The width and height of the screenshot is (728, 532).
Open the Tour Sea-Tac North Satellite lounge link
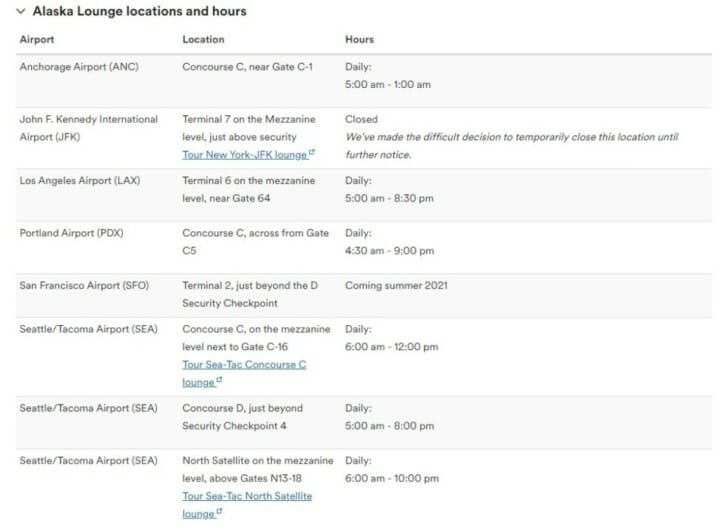coord(247,496)
